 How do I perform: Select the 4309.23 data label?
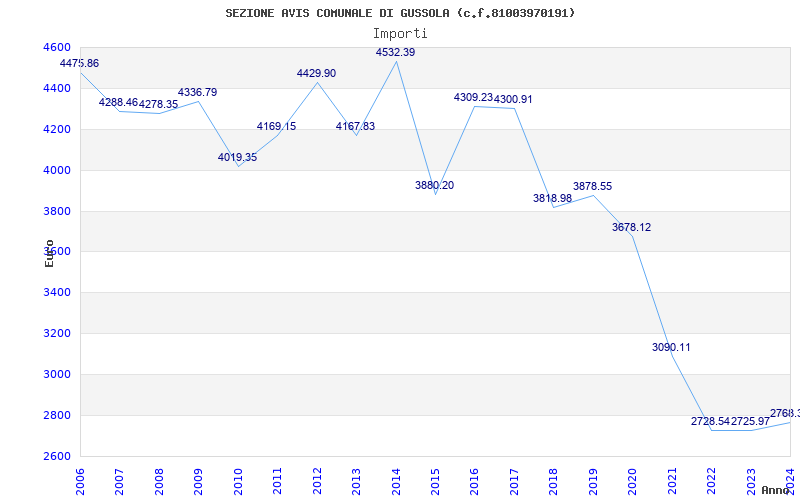point(473,97)
